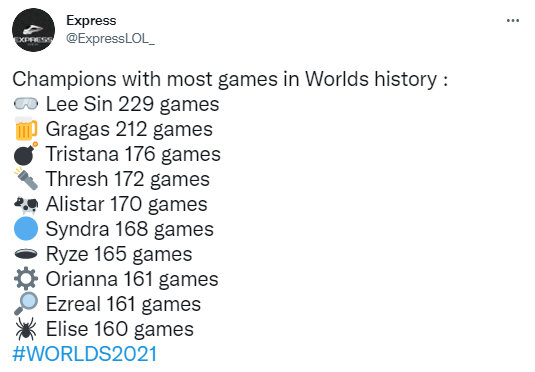Click the spider emoji beside Elise
The width and height of the screenshot is (535, 372).
[x=26, y=329]
